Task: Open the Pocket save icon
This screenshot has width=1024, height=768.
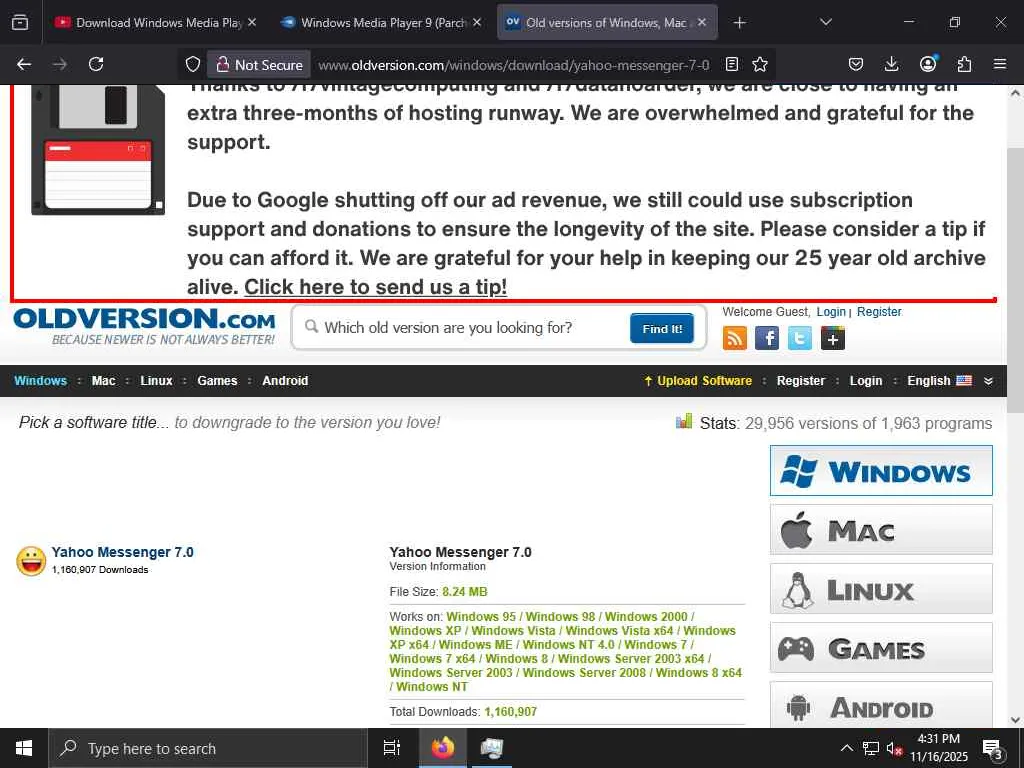Action: [x=856, y=64]
